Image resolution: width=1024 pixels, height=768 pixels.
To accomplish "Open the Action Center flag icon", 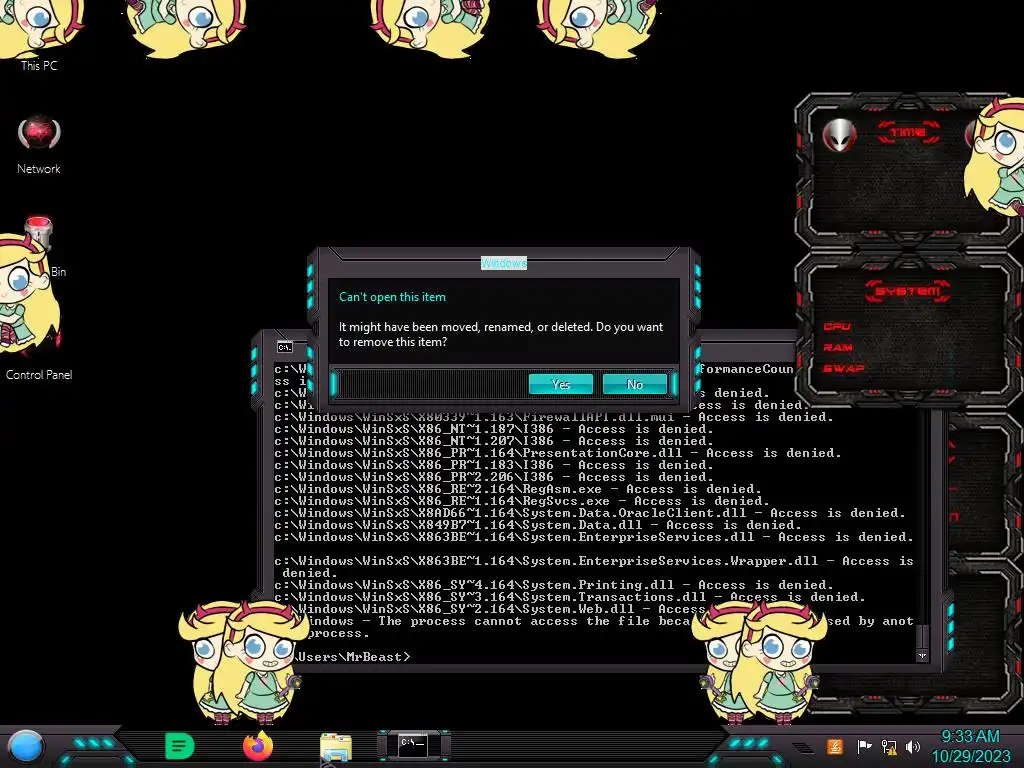I will pos(864,746).
